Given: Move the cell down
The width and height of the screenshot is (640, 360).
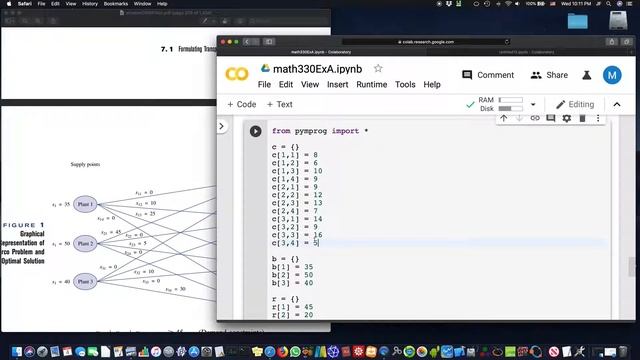Looking at the screenshot, I should (x=519, y=118).
